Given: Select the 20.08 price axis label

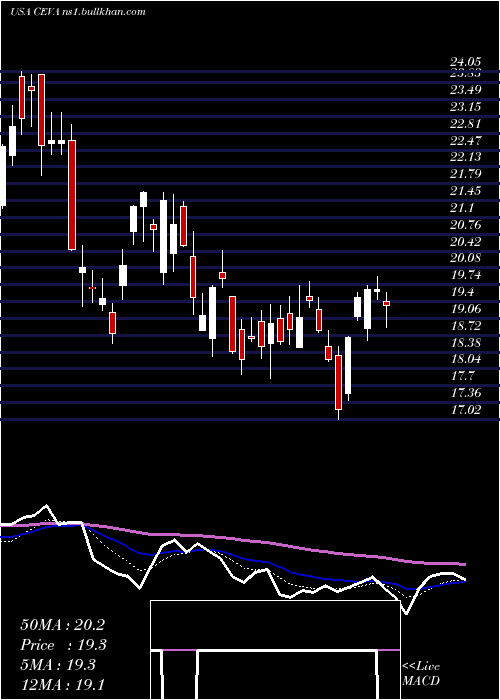Looking at the screenshot, I should click(x=465, y=258).
